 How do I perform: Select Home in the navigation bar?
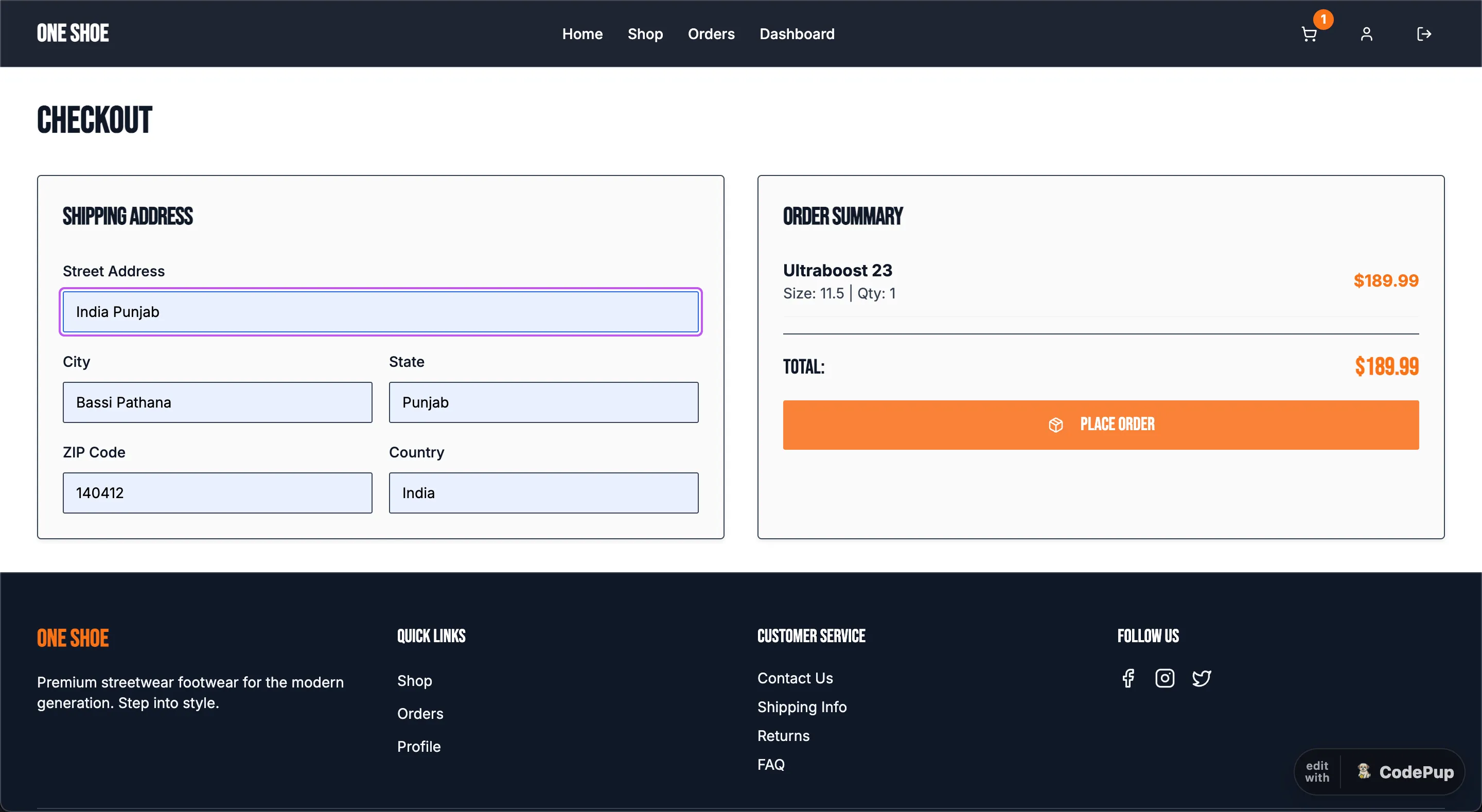[582, 34]
